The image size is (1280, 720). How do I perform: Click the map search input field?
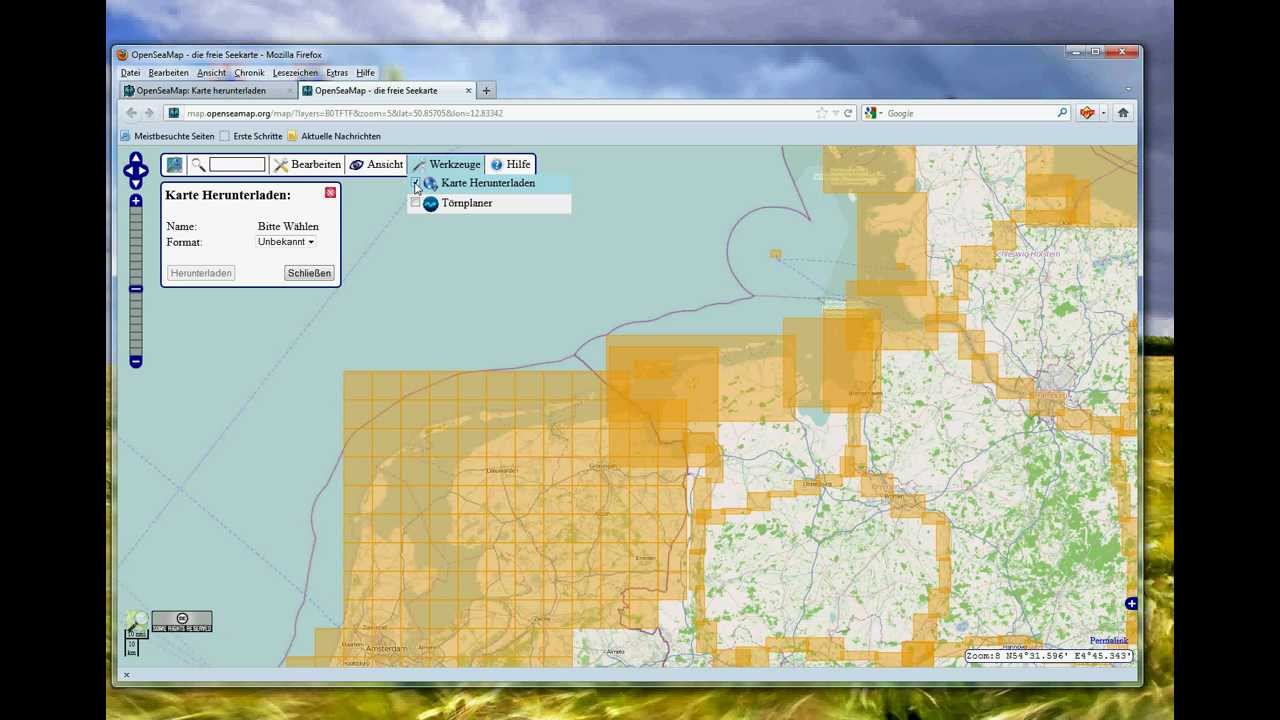coord(237,164)
